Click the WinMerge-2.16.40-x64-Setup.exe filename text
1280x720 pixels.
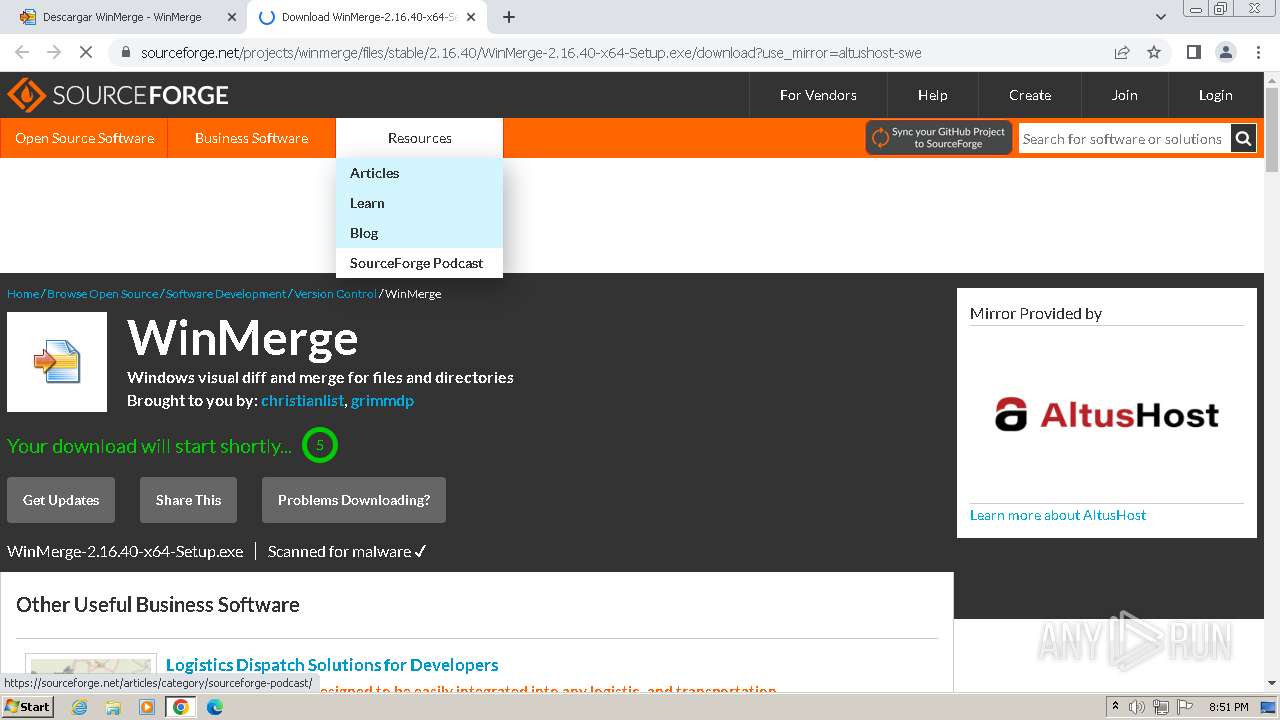[x=125, y=551]
